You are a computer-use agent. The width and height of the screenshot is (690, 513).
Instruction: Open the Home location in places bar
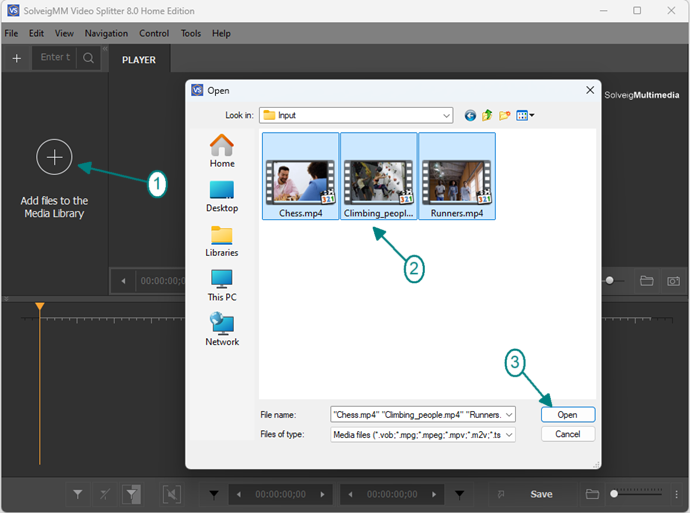pos(222,151)
